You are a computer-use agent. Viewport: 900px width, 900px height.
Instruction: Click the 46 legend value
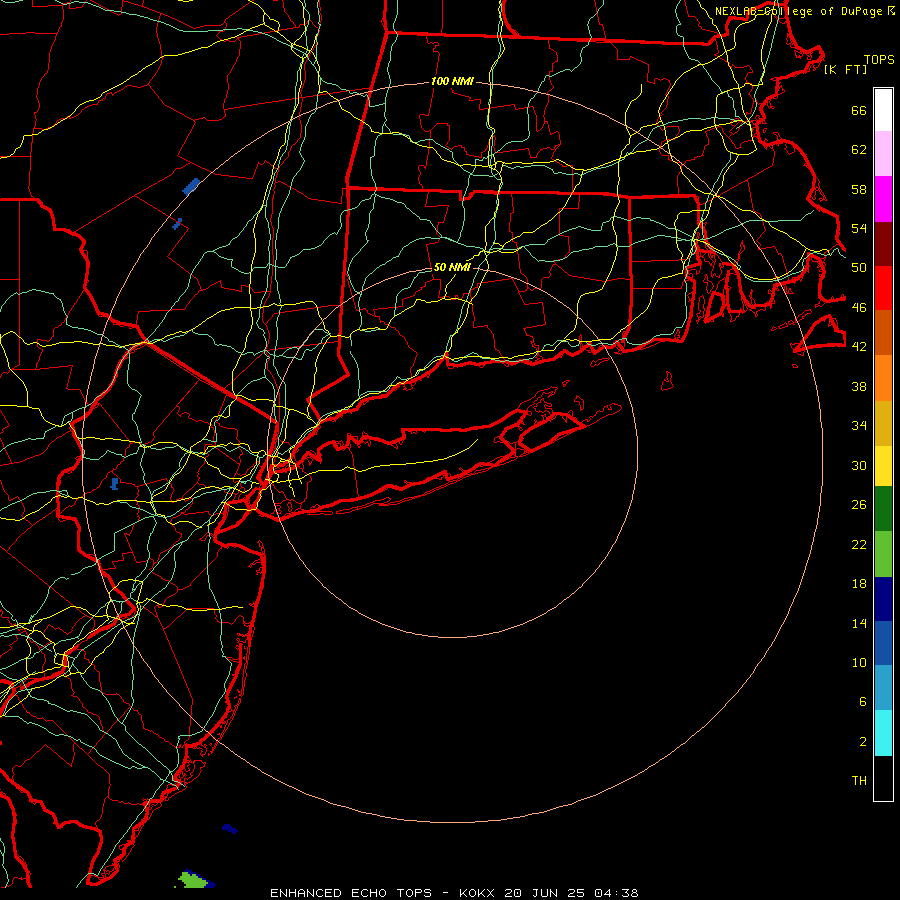click(859, 307)
